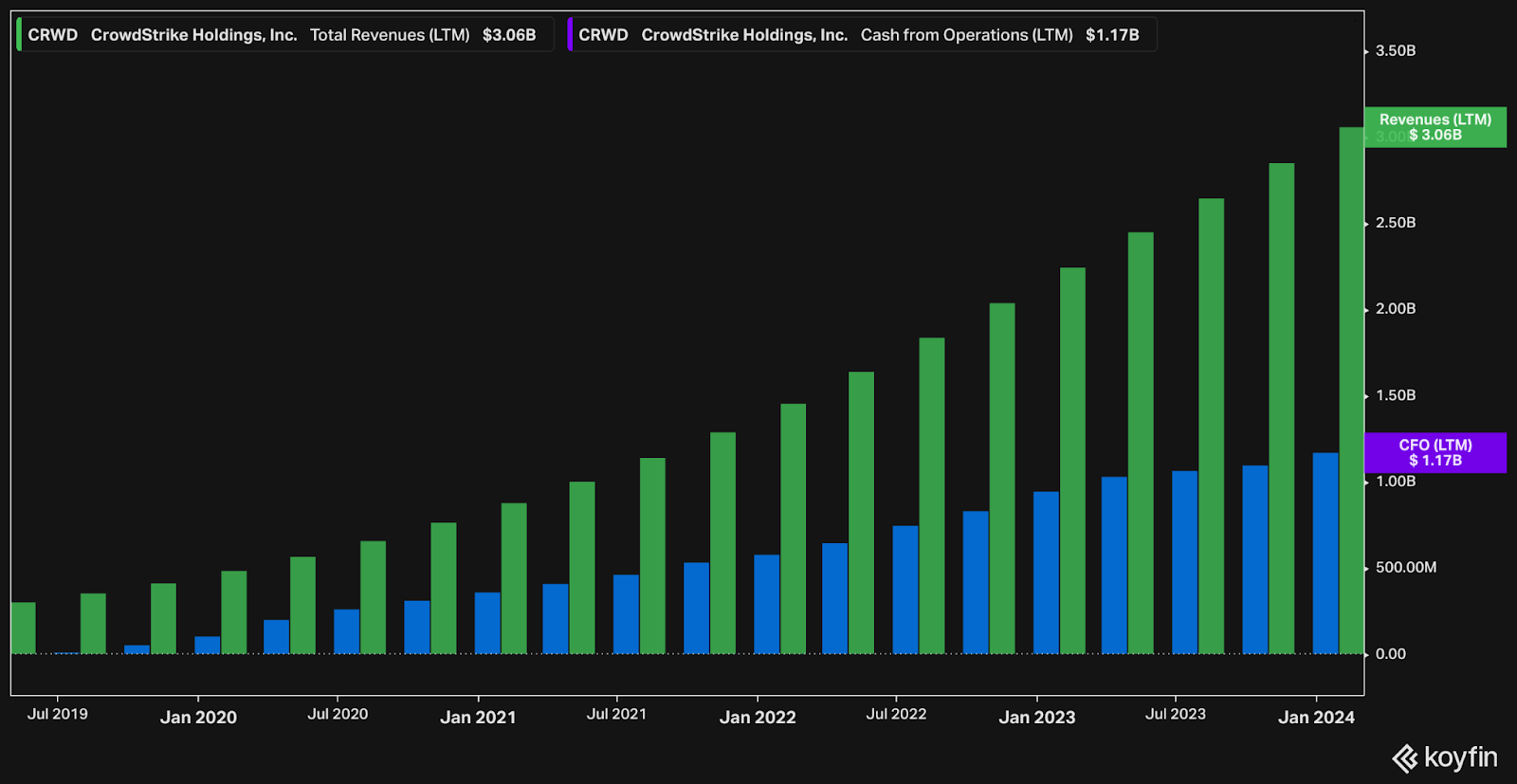Click the $1.17B value in the cash flow legend
This screenshot has width=1517, height=784.
click(1112, 35)
